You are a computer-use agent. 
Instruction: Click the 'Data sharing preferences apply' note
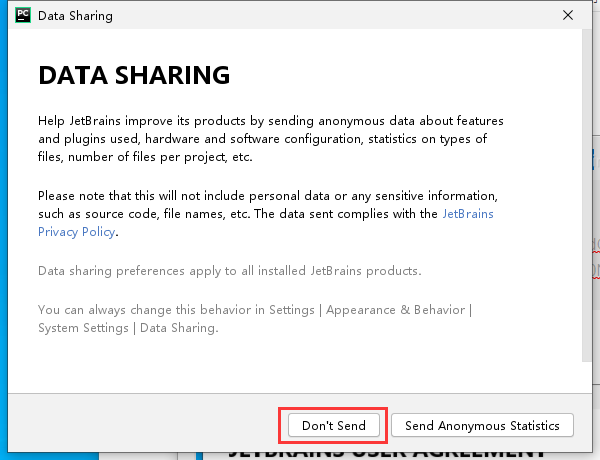[x=230, y=271]
